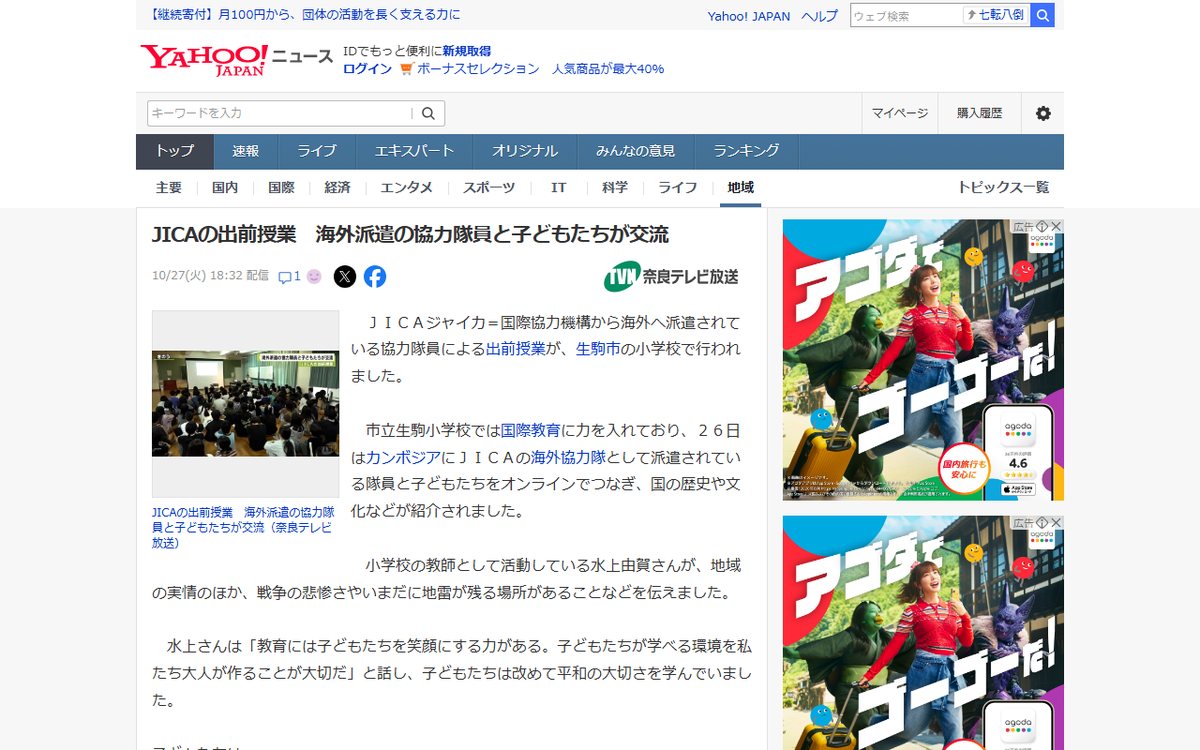Screen dimensions: 1200x750
Task: Click the photo caption link below thumbnail
Action: coord(243,527)
